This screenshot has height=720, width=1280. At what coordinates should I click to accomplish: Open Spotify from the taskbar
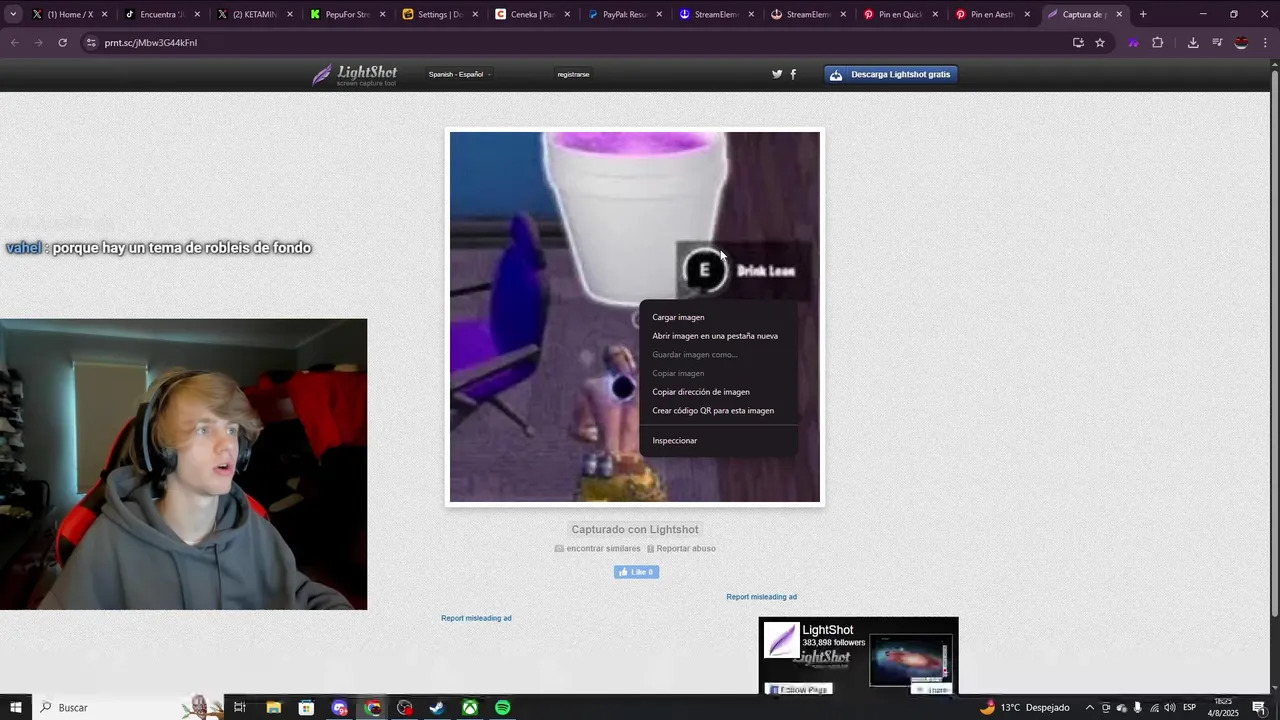point(503,707)
